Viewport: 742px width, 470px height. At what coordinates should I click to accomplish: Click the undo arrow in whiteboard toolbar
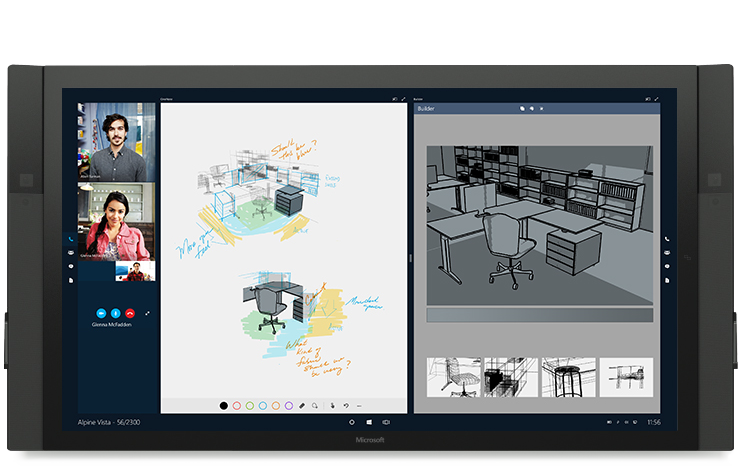[x=346, y=405]
